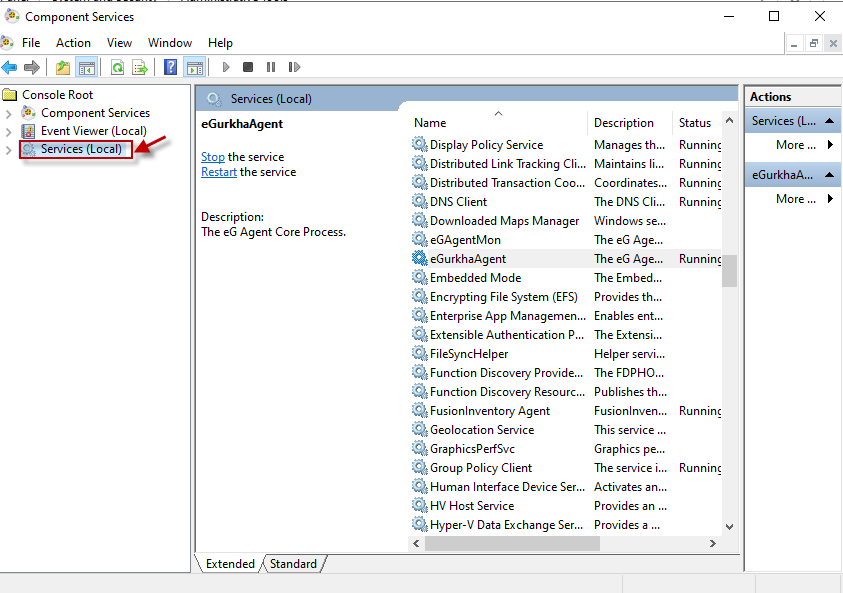Expand the Component Services tree node
The width and height of the screenshot is (843, 593).
click(x=9, y=113)
